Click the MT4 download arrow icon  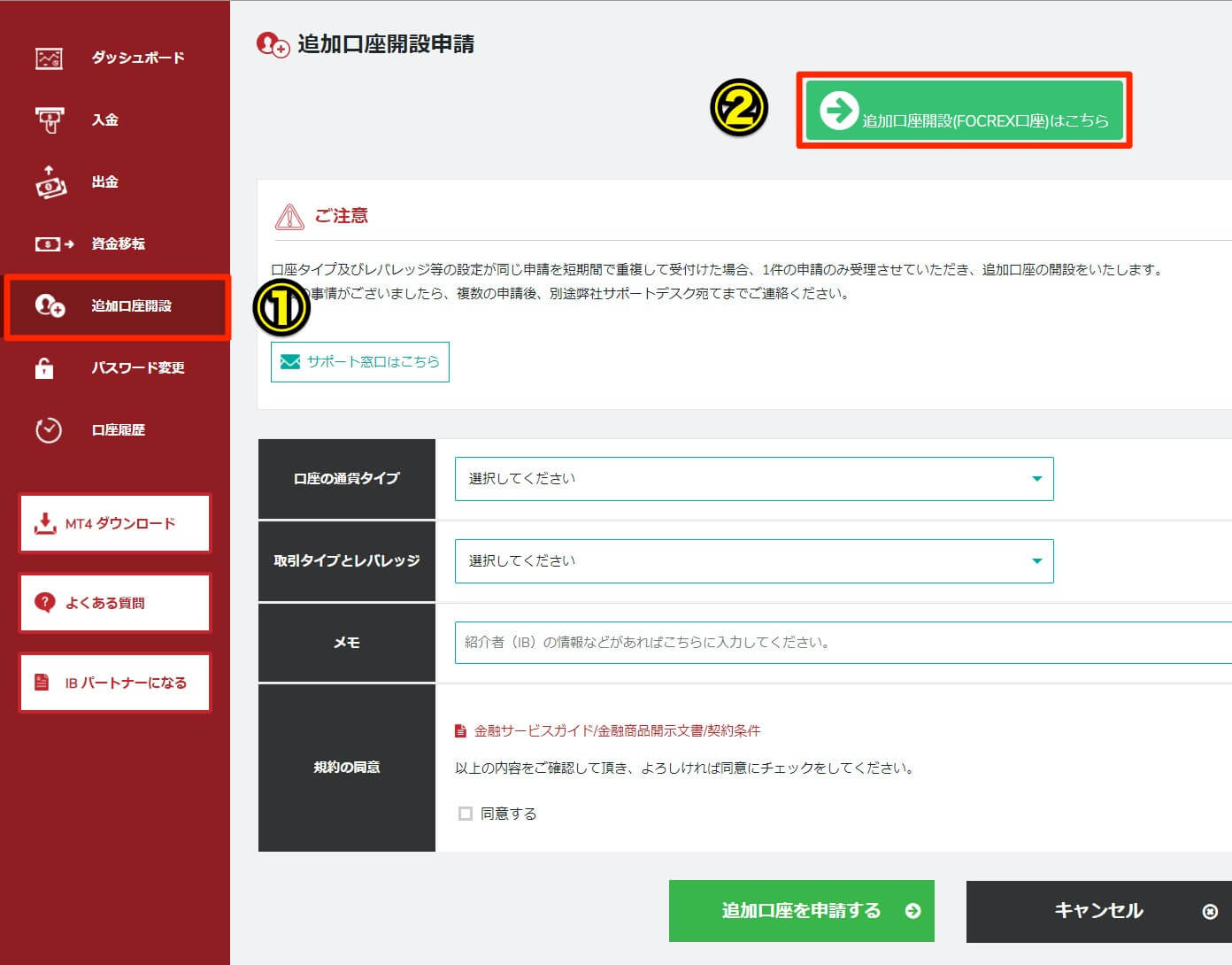coord(44,523)
